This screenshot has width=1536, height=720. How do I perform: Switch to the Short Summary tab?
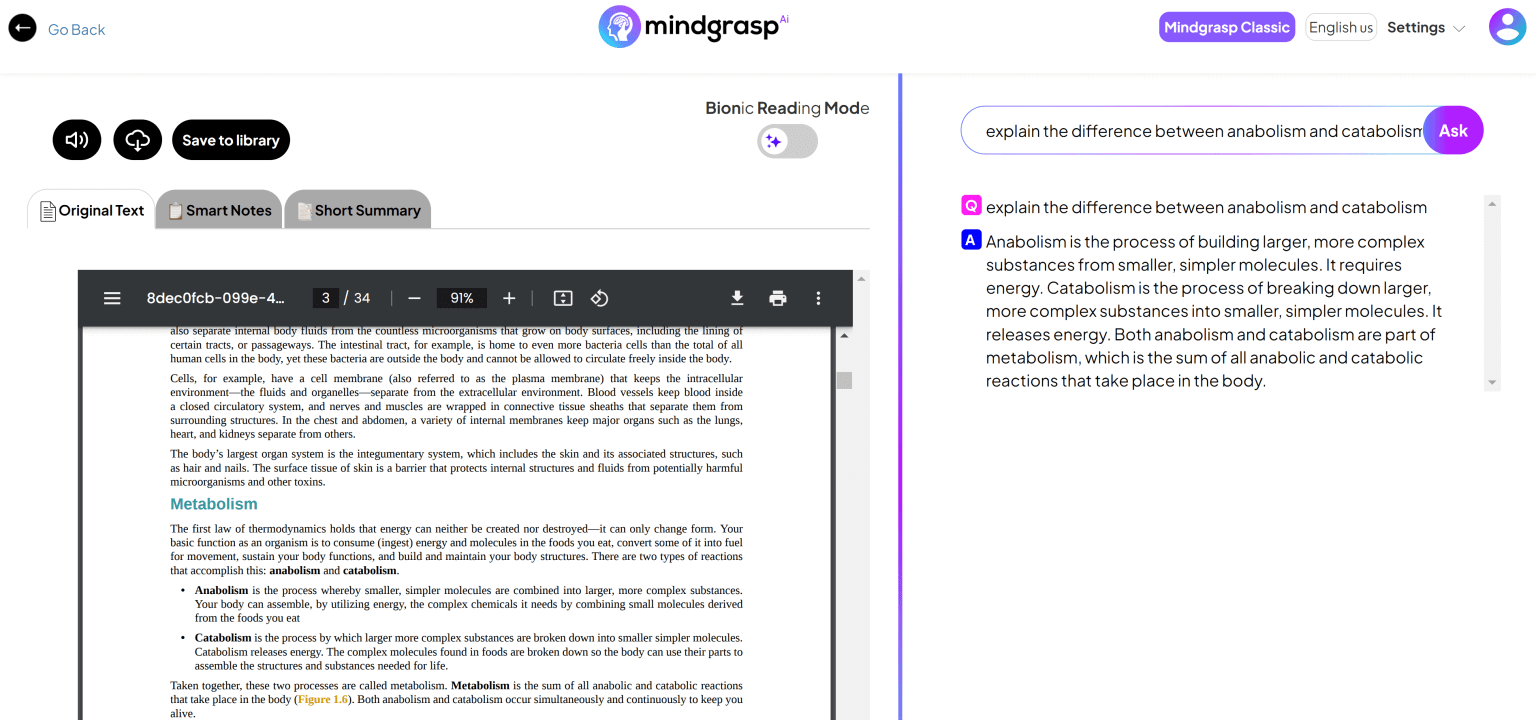coord(358,210)
